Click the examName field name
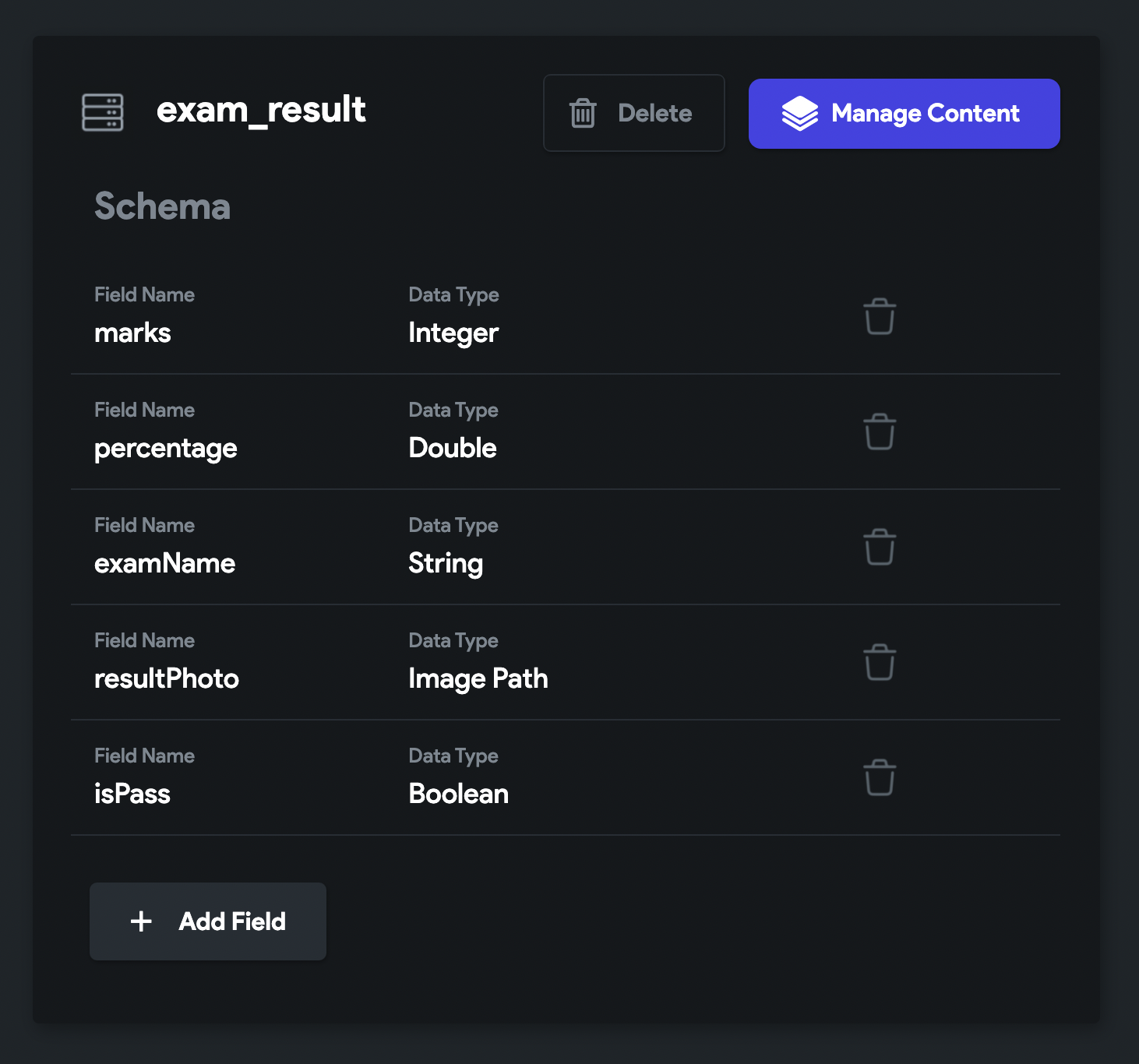1139x1064 pixels. [x=164, y=563]
